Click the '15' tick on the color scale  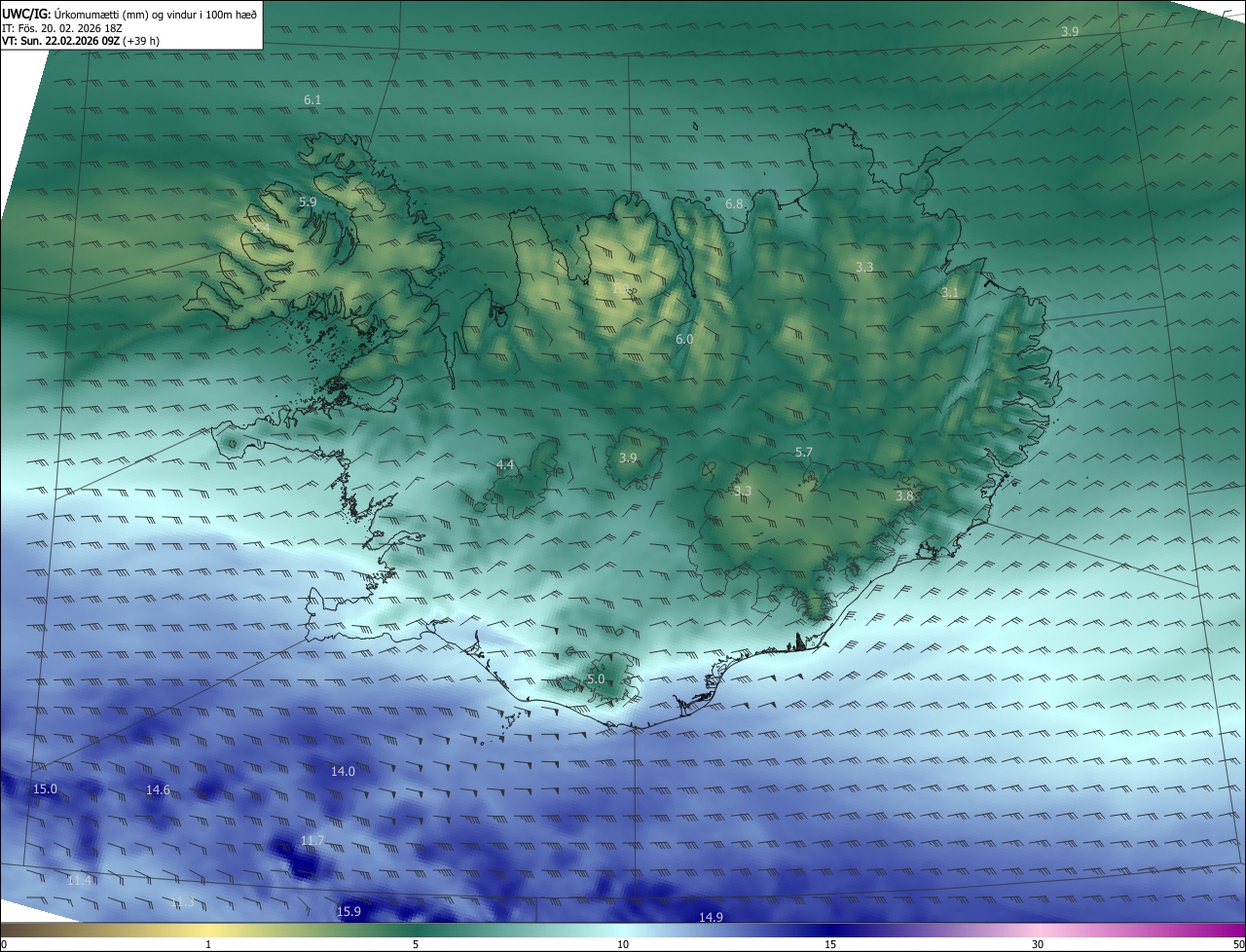[x=830, y=945]
